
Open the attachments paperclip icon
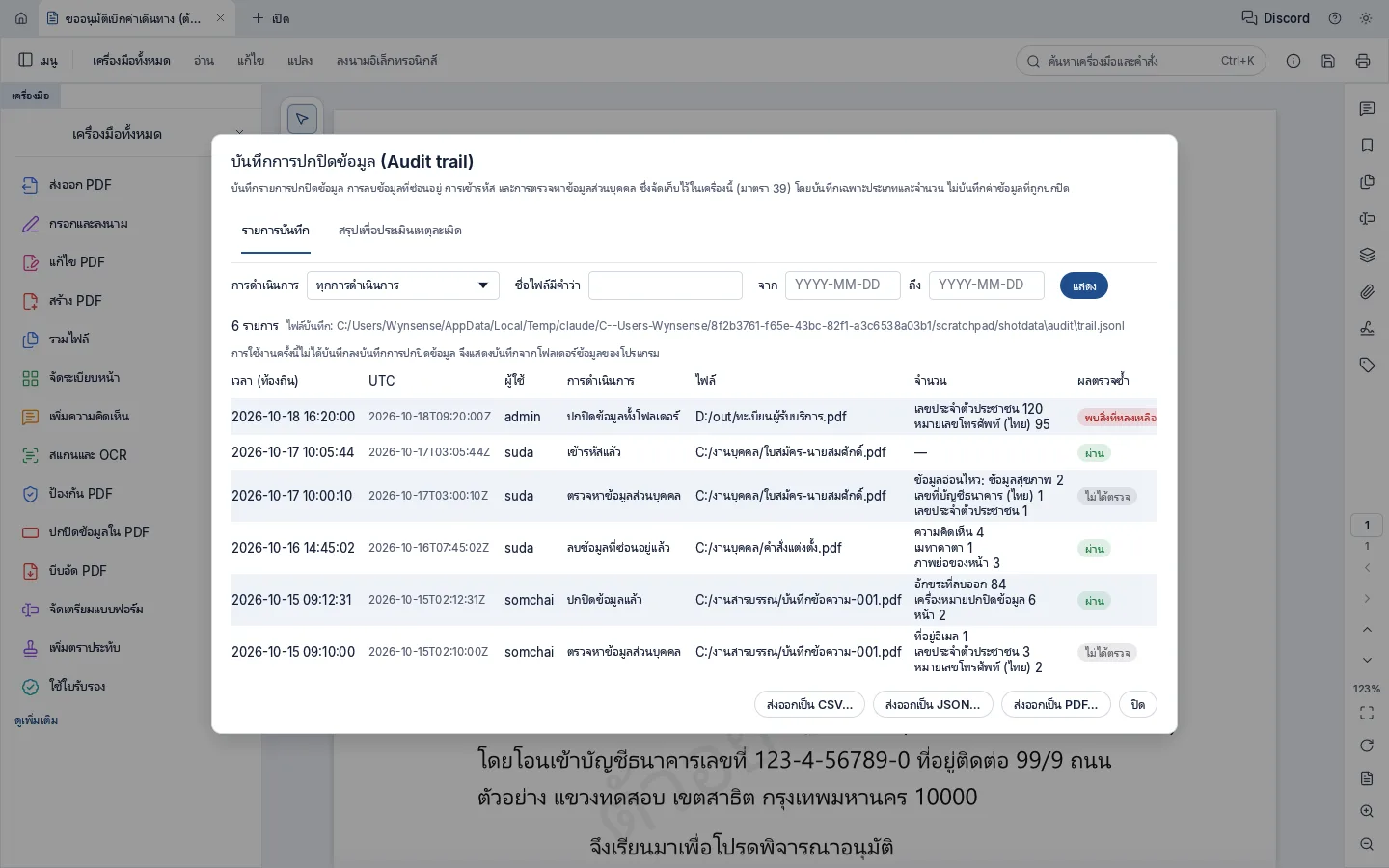point(1367,292)
